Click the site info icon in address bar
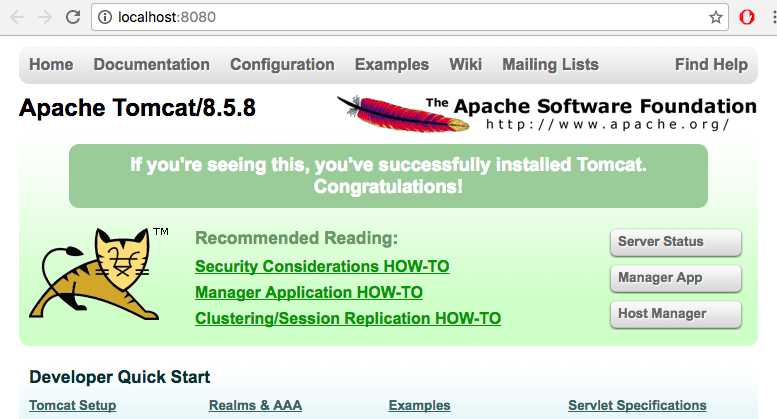Image resolution: width=777 pixels, height=419 pixels. 105,17
